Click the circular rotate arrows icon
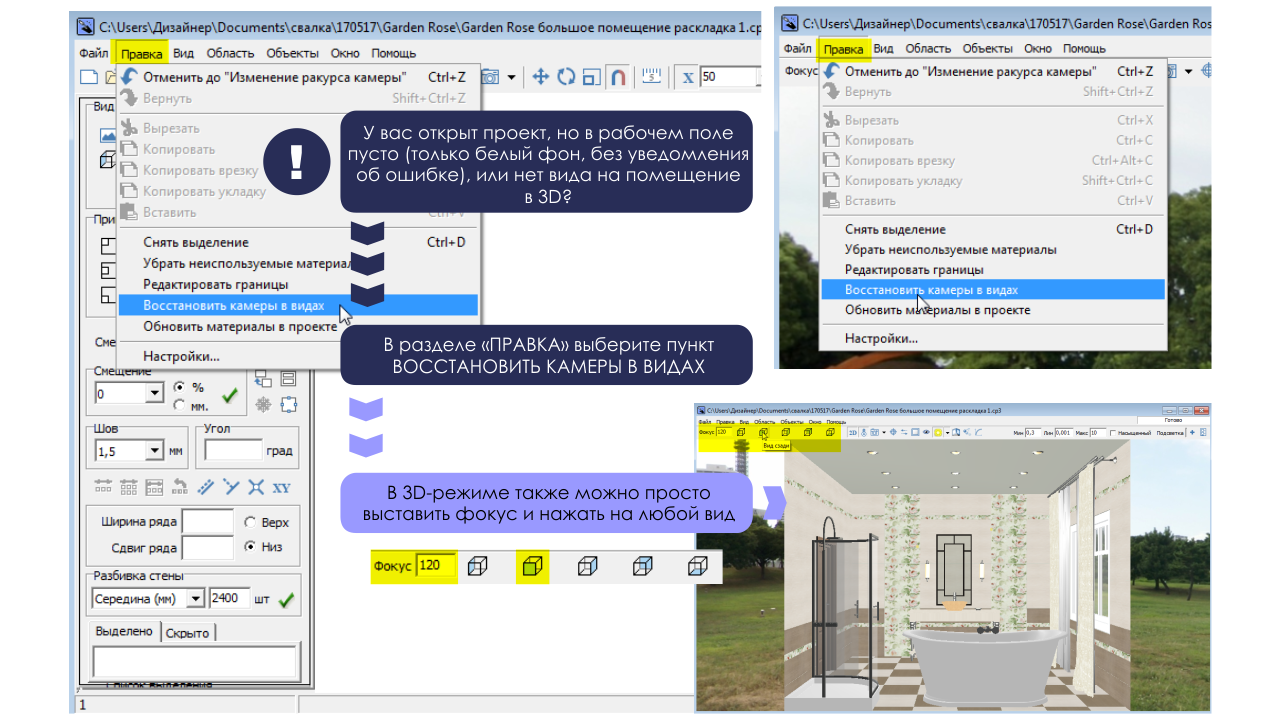Image resolution: width=1280 pixels, height=720 pixels. tap(566, 77)
